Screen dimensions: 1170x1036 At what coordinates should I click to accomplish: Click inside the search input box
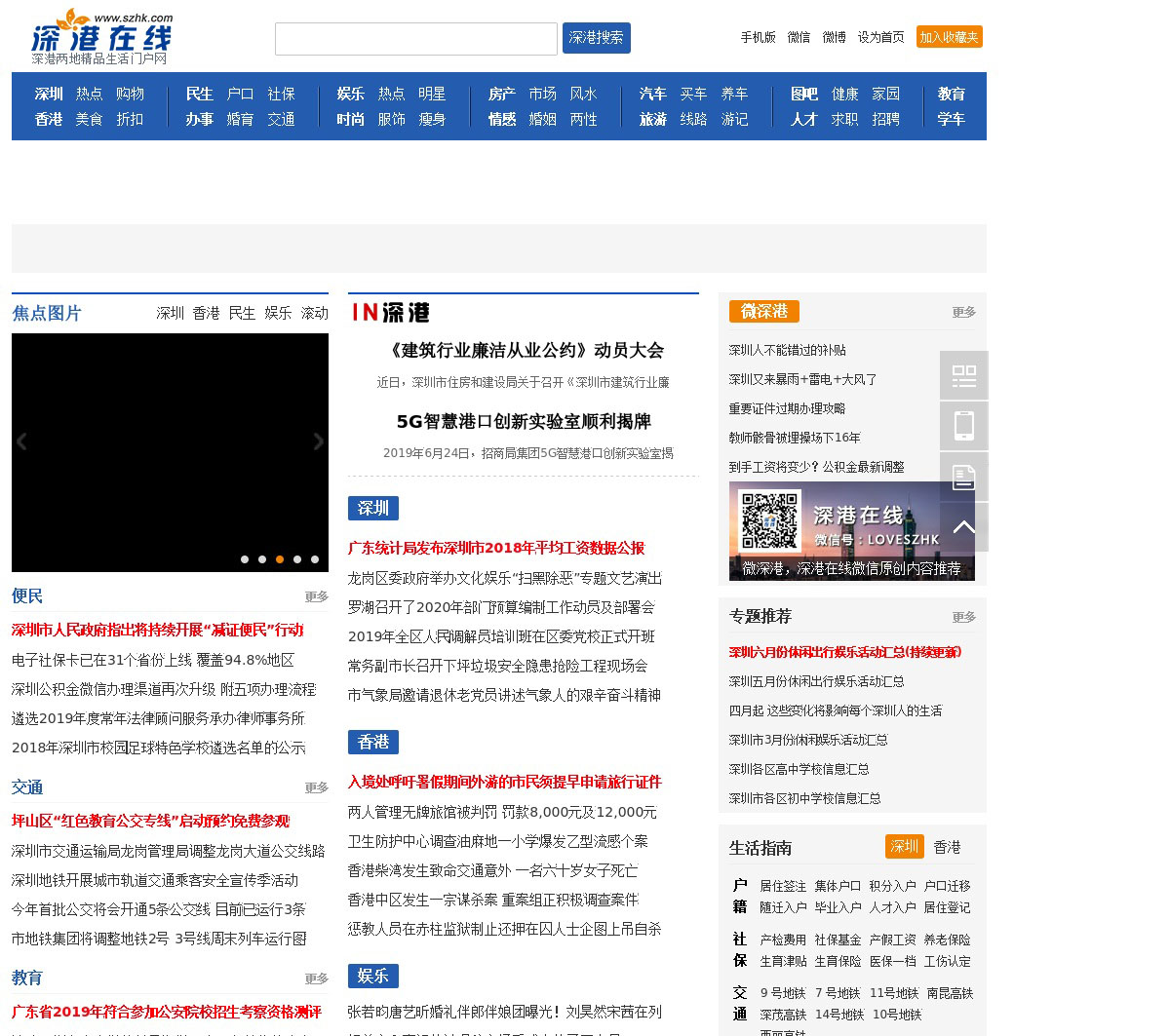click(416, 38)
